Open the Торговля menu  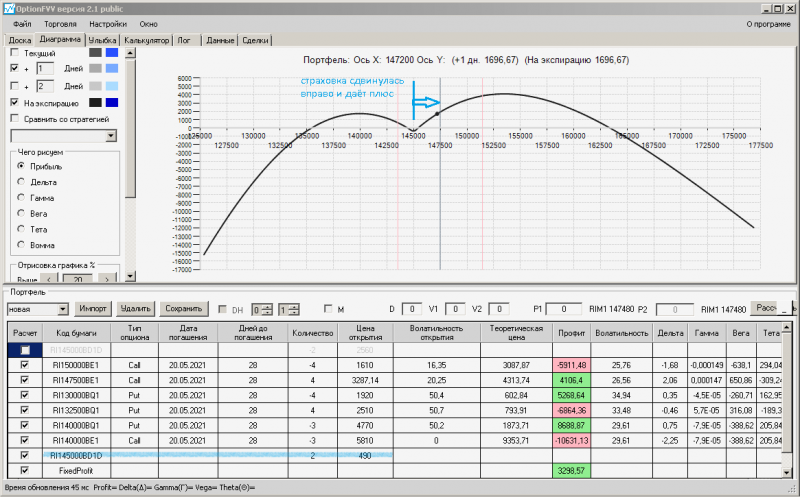click(59, 22)
